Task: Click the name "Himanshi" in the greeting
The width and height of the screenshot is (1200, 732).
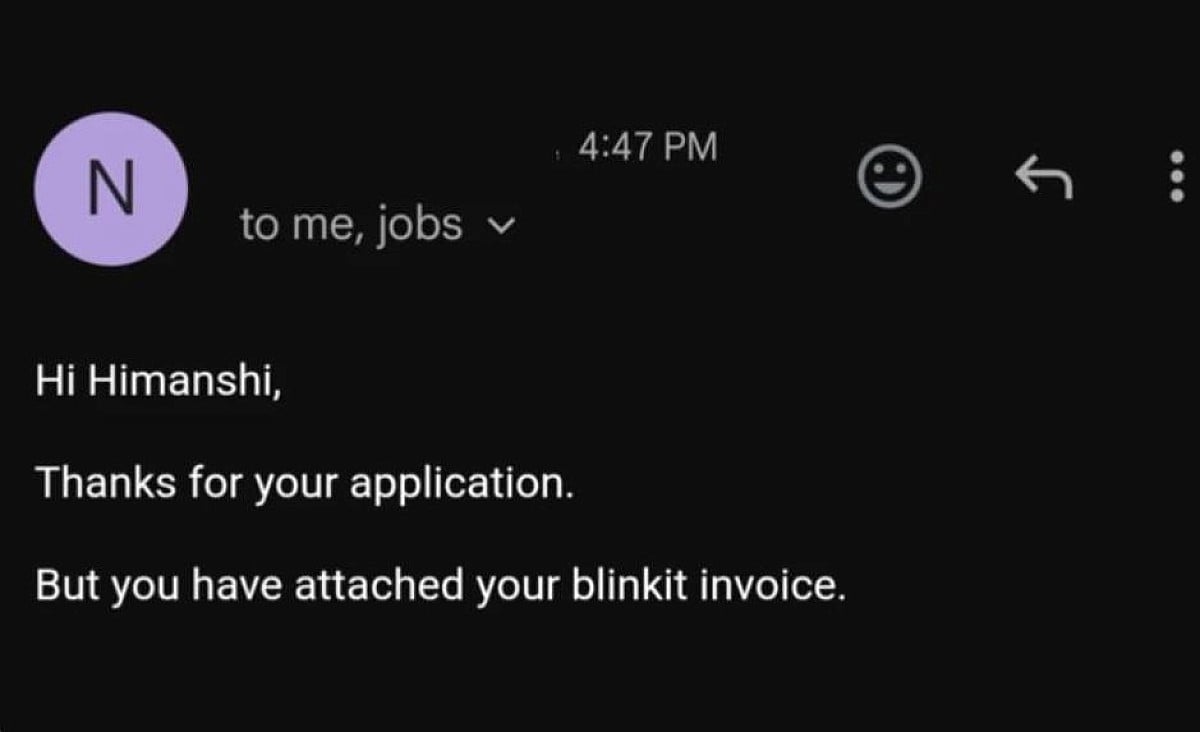Action: point(185,381)
